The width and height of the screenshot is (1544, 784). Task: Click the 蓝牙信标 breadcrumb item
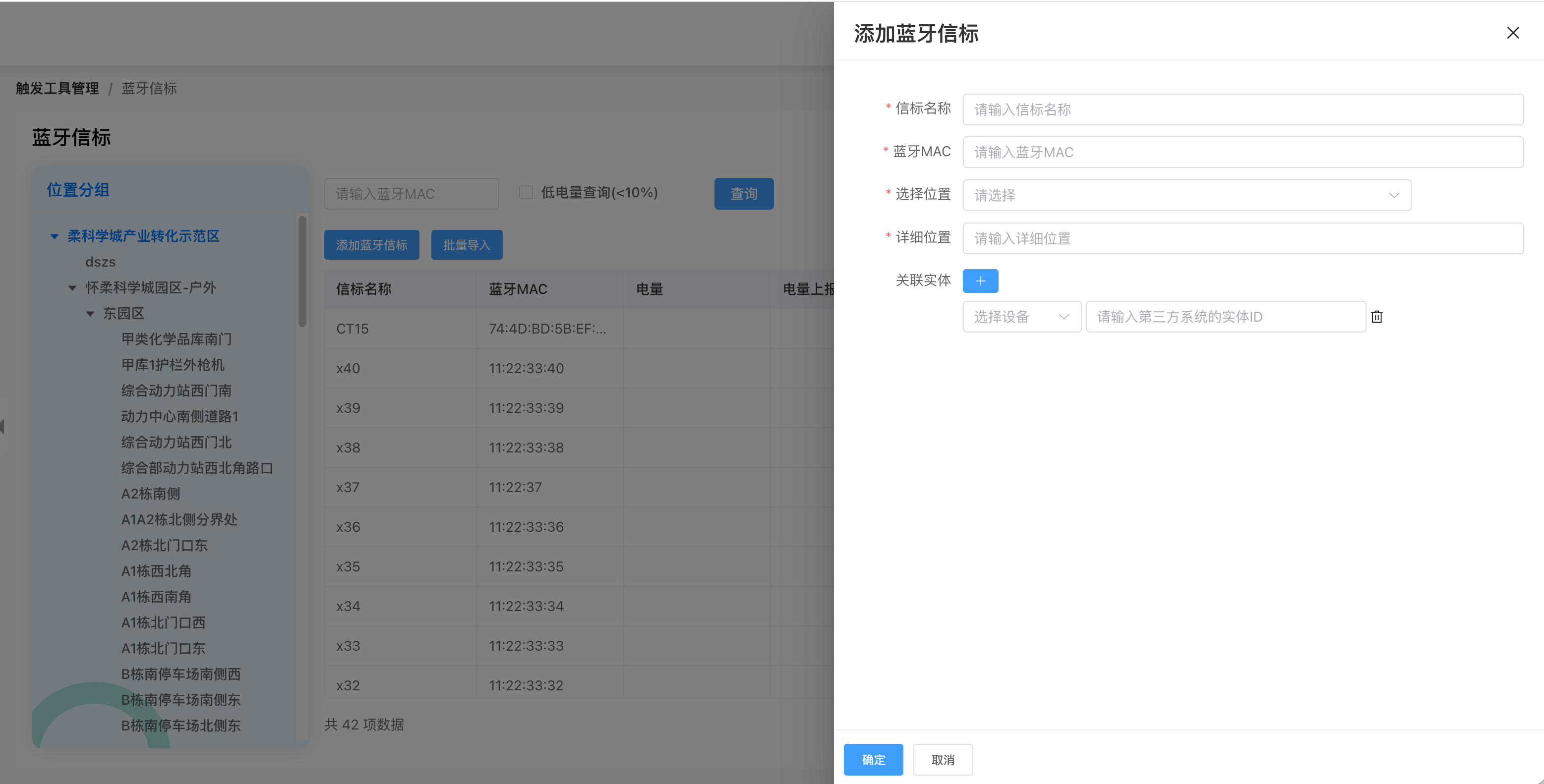pos(149,89)
